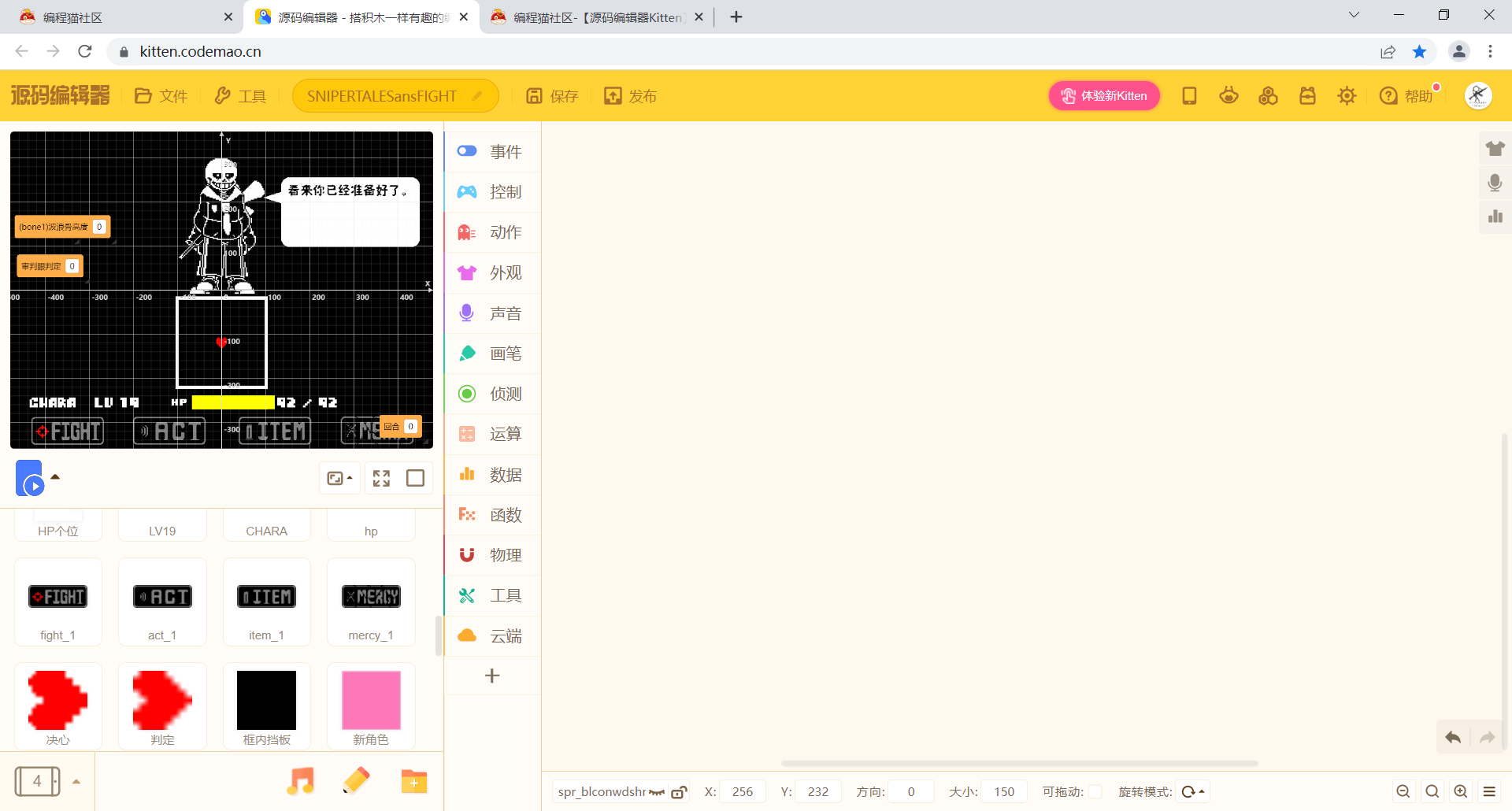Click the workspace horizontal scrollbar
The height and width of the screenshot is (811, 1512).
coord(1019,763)
